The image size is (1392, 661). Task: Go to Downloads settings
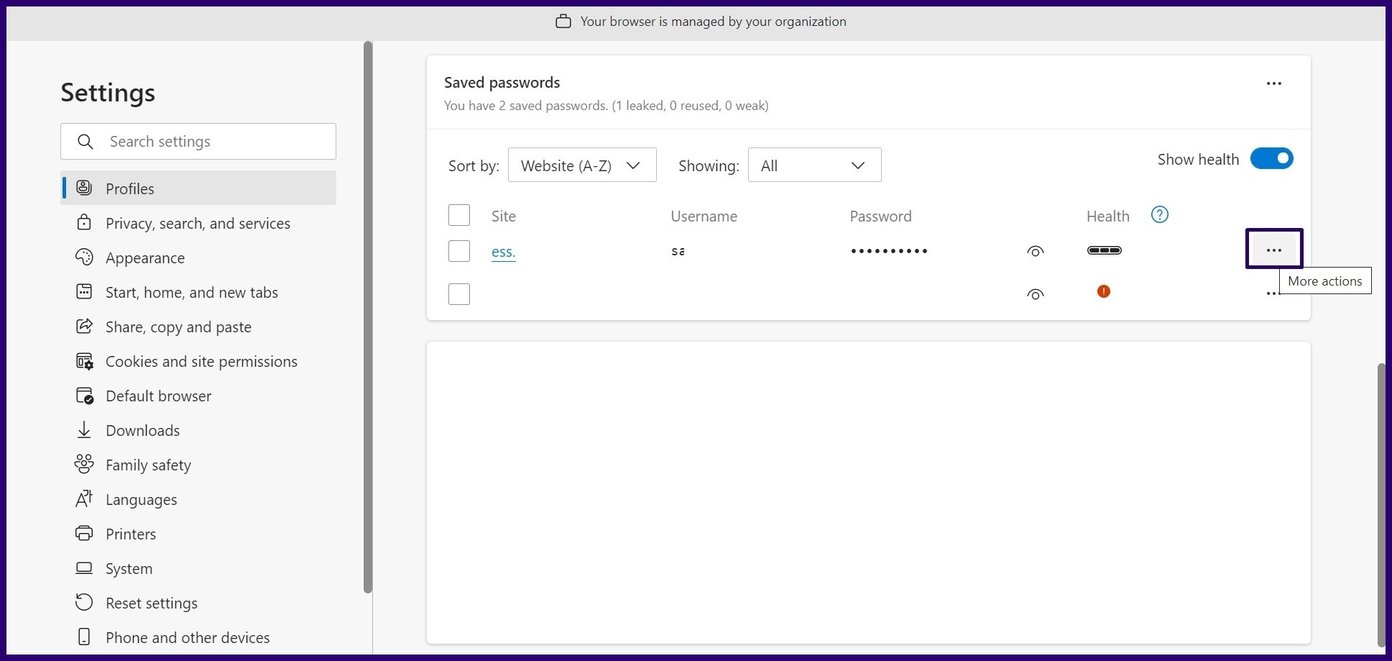tap(198, 430)
